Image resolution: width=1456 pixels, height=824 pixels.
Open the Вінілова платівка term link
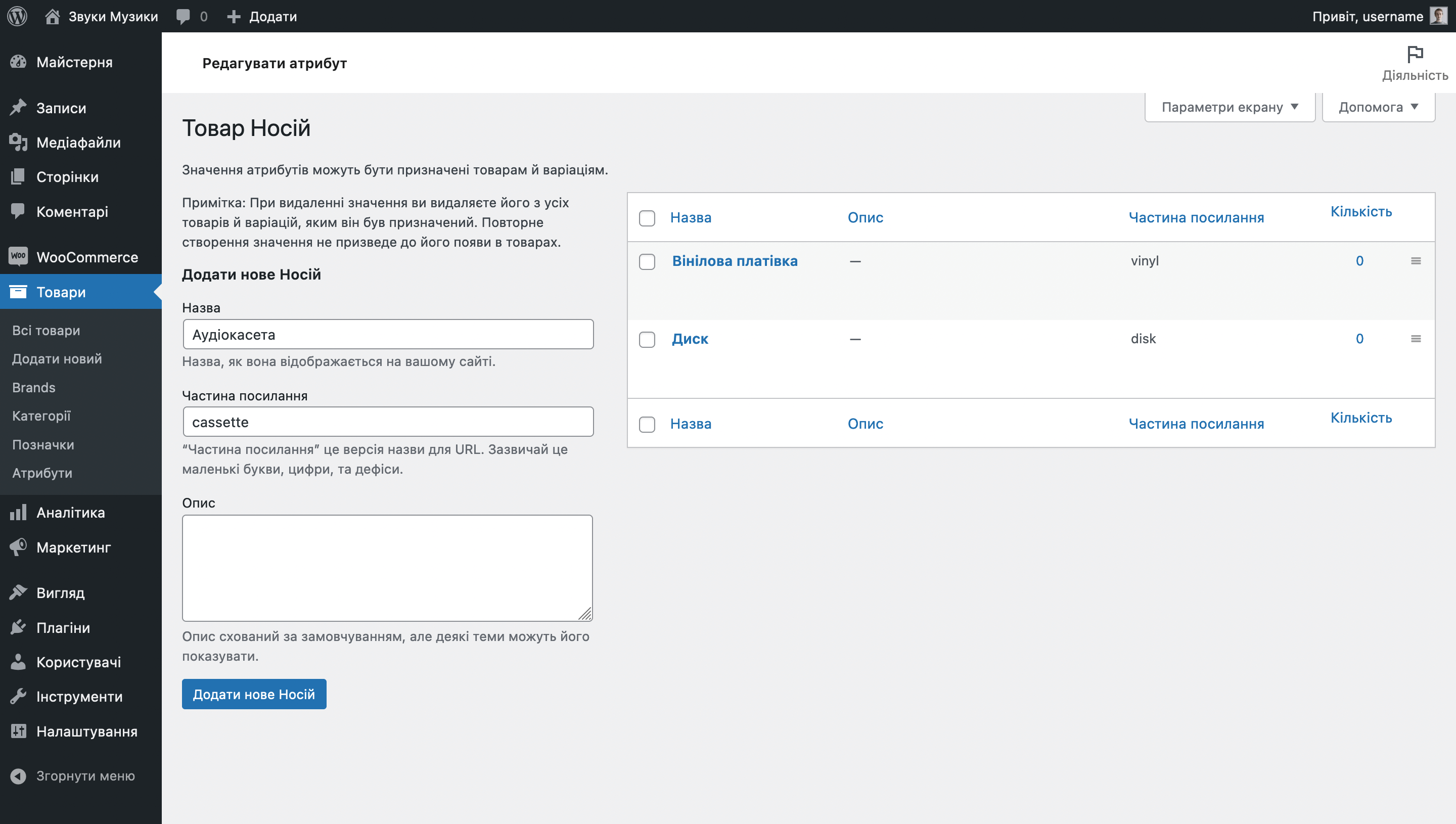click(735, 260)
